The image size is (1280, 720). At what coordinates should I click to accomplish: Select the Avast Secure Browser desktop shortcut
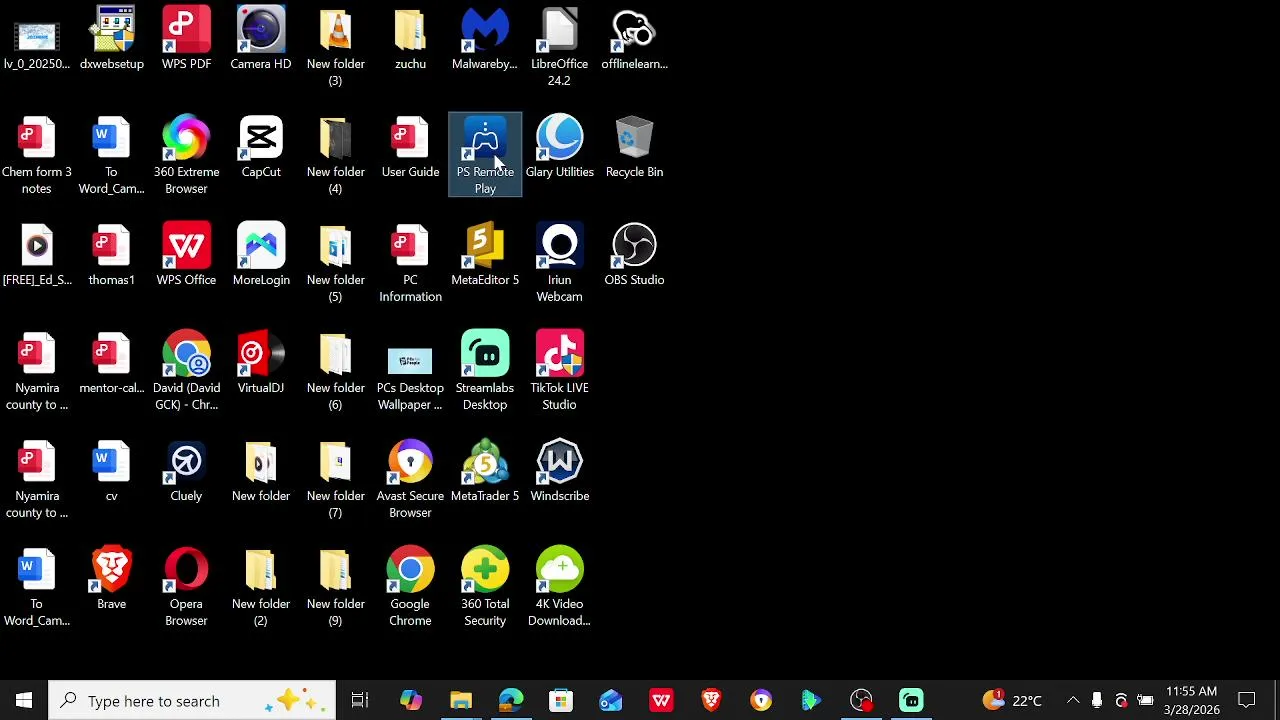(x=410, y=478)
